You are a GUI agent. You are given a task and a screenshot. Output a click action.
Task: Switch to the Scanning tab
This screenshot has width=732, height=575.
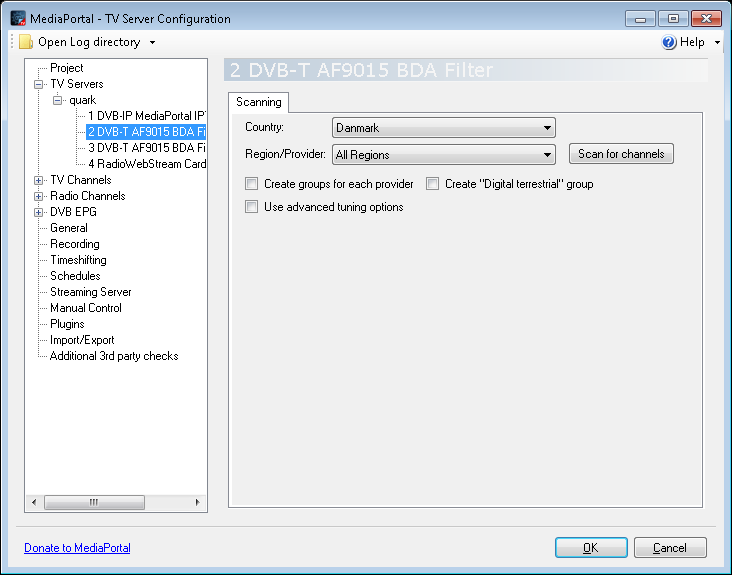tap(259, 102)
